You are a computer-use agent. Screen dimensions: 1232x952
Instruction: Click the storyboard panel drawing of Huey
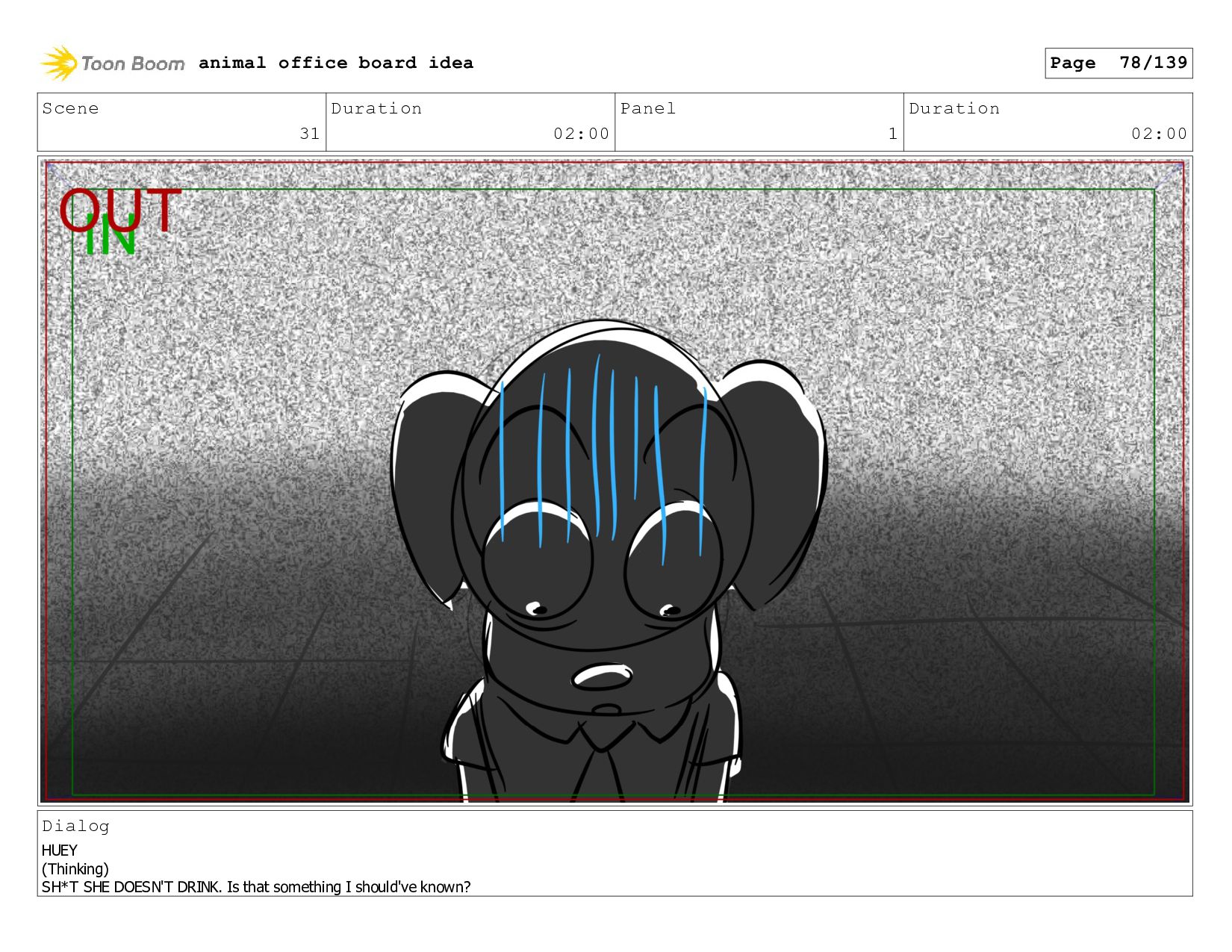(x=615, y=481)
